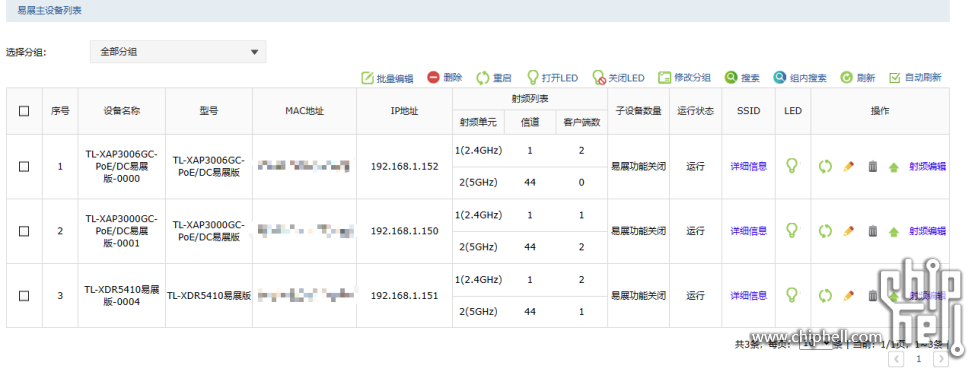
Task: Toggle the LED bulb for 192.168.1.150
Action: [792, 230]
